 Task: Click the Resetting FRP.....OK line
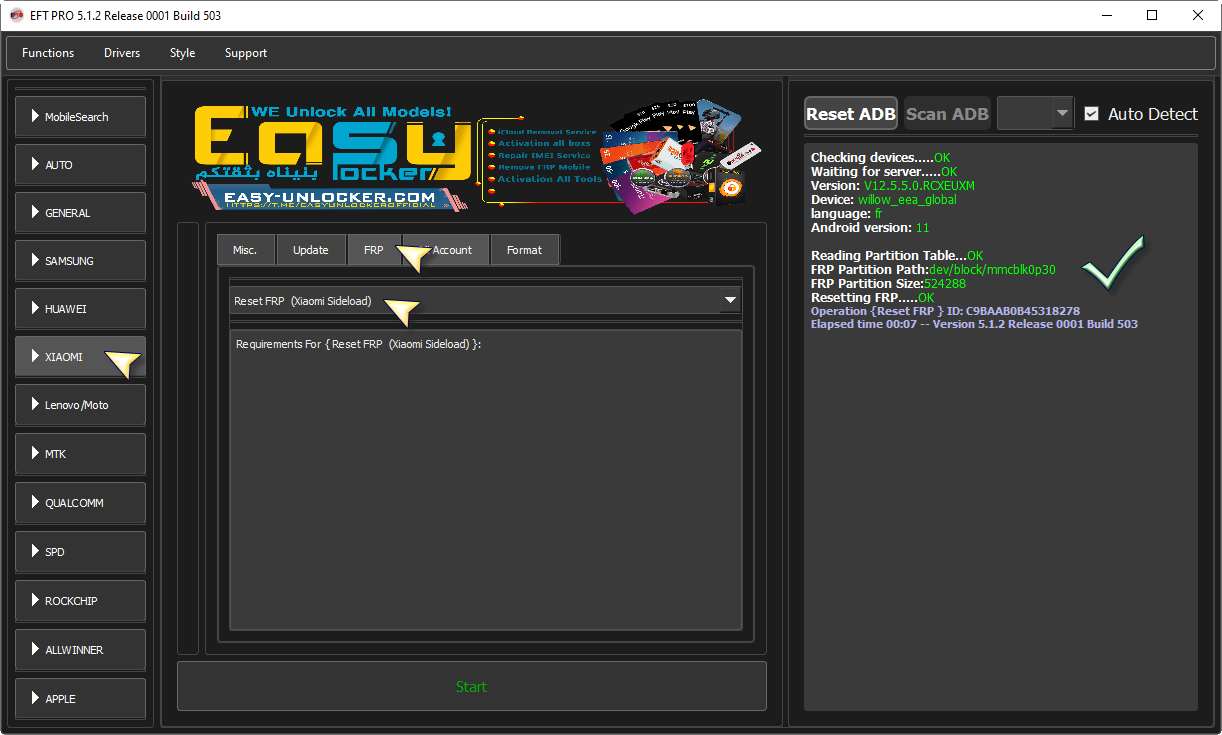tap(873, 298)
